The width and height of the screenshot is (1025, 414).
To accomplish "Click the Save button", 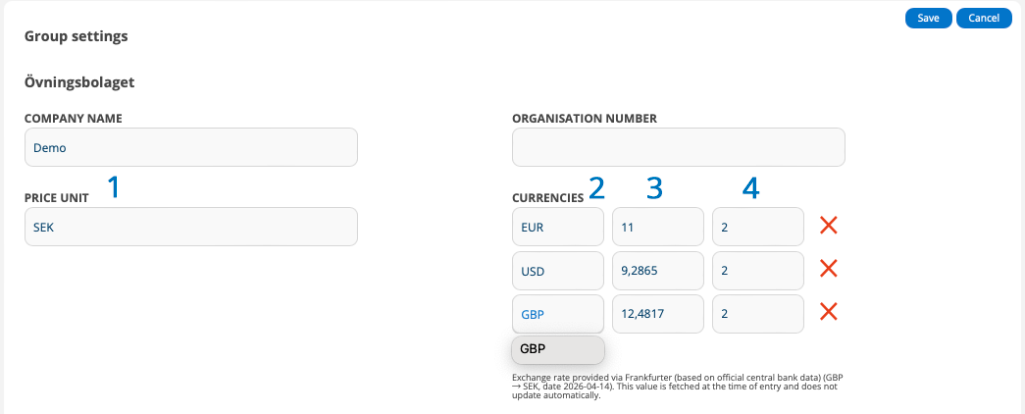I will (928, 18).
